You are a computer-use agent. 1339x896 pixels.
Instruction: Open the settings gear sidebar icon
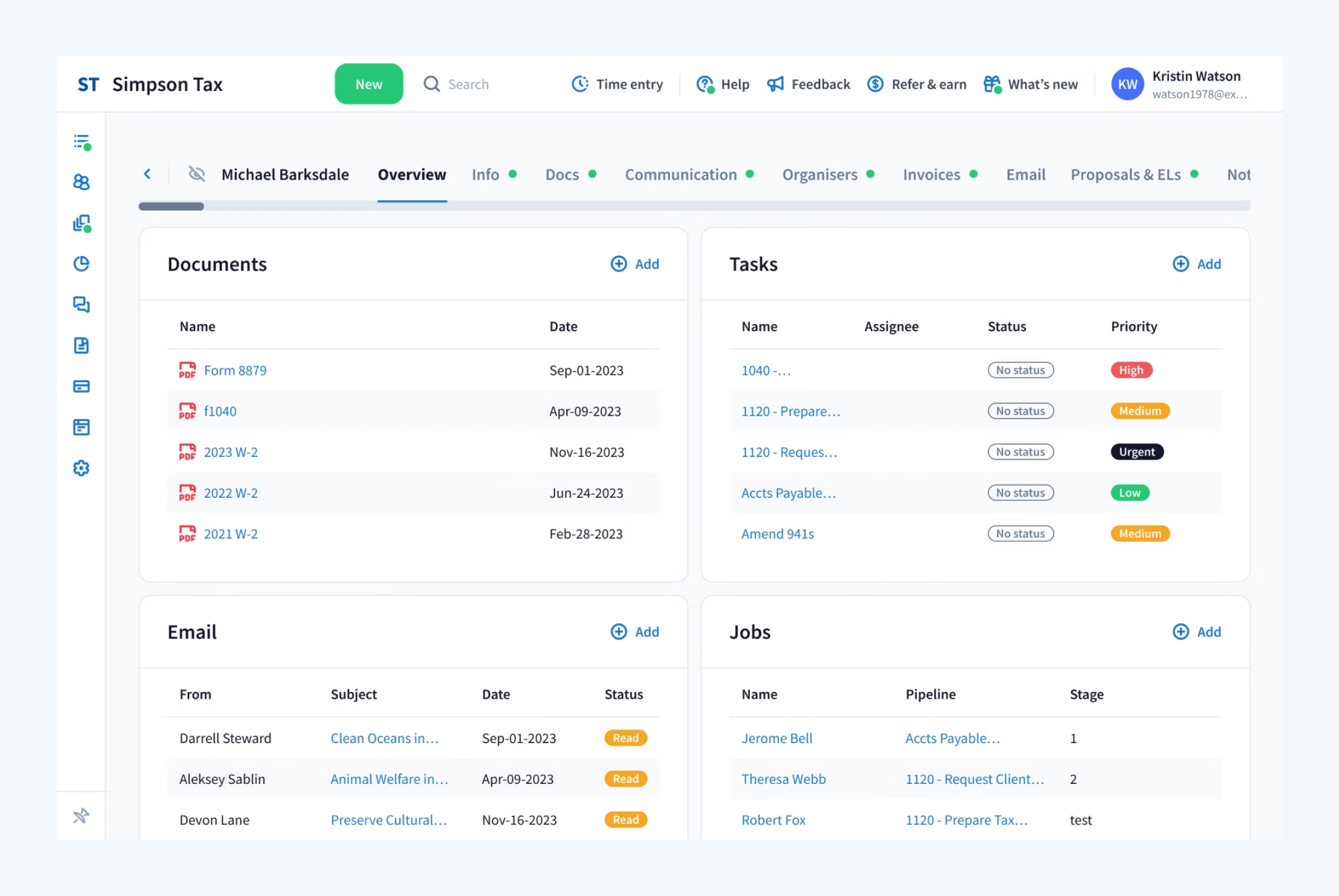click(81, 469)
